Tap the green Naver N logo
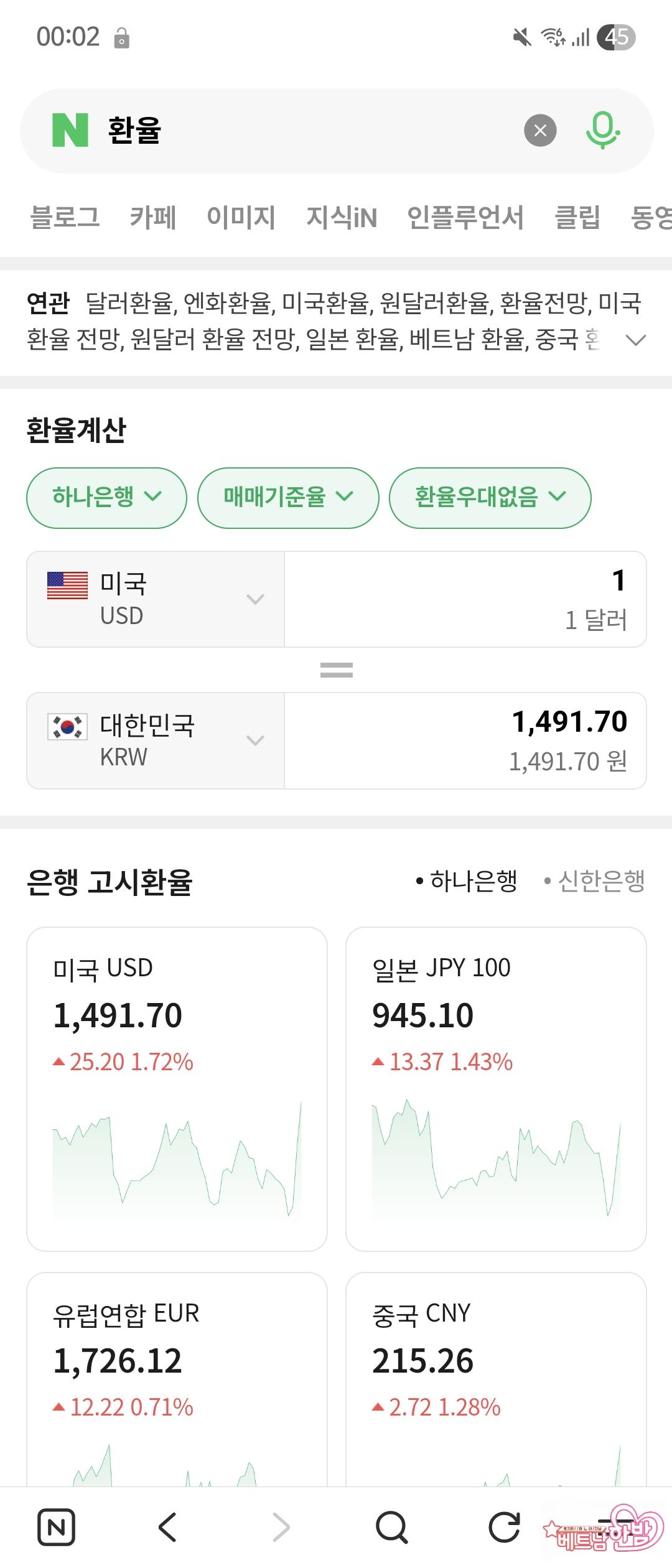This screenshot has height=1568, width=672. (x=70, y=131)
